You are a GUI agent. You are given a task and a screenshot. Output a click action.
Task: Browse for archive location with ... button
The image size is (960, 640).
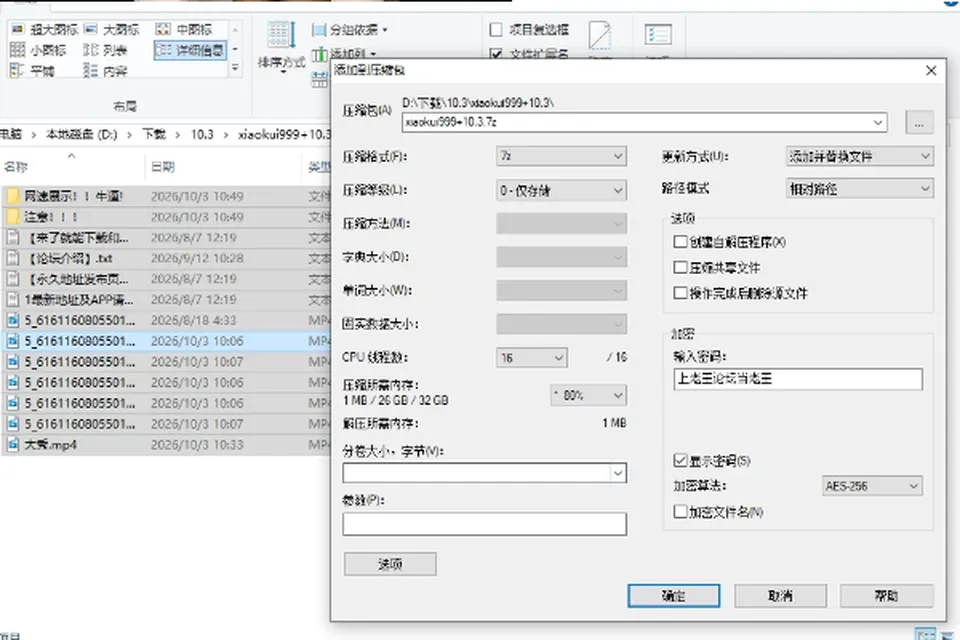point(919,122)
